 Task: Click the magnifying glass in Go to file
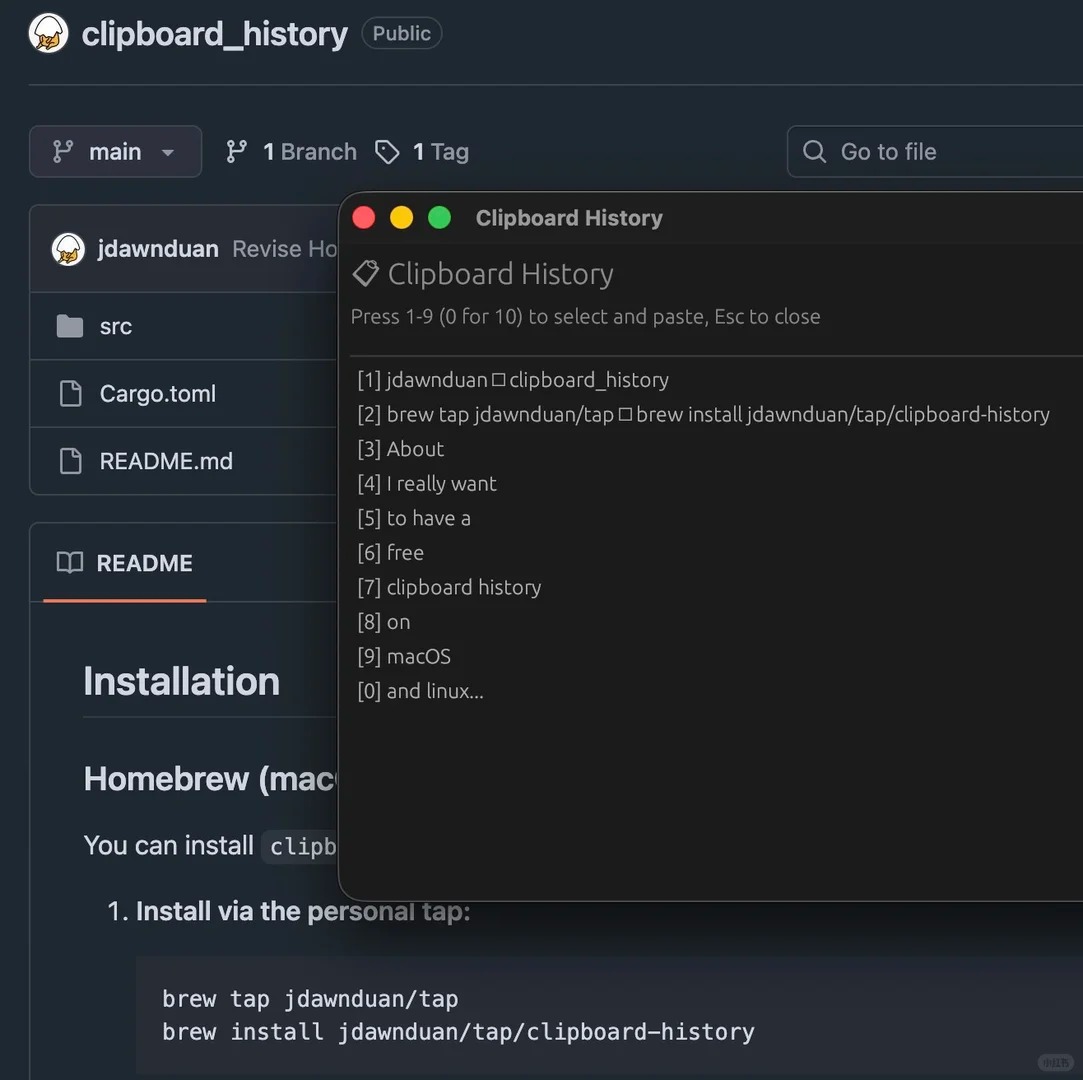(x=814, y=151)
